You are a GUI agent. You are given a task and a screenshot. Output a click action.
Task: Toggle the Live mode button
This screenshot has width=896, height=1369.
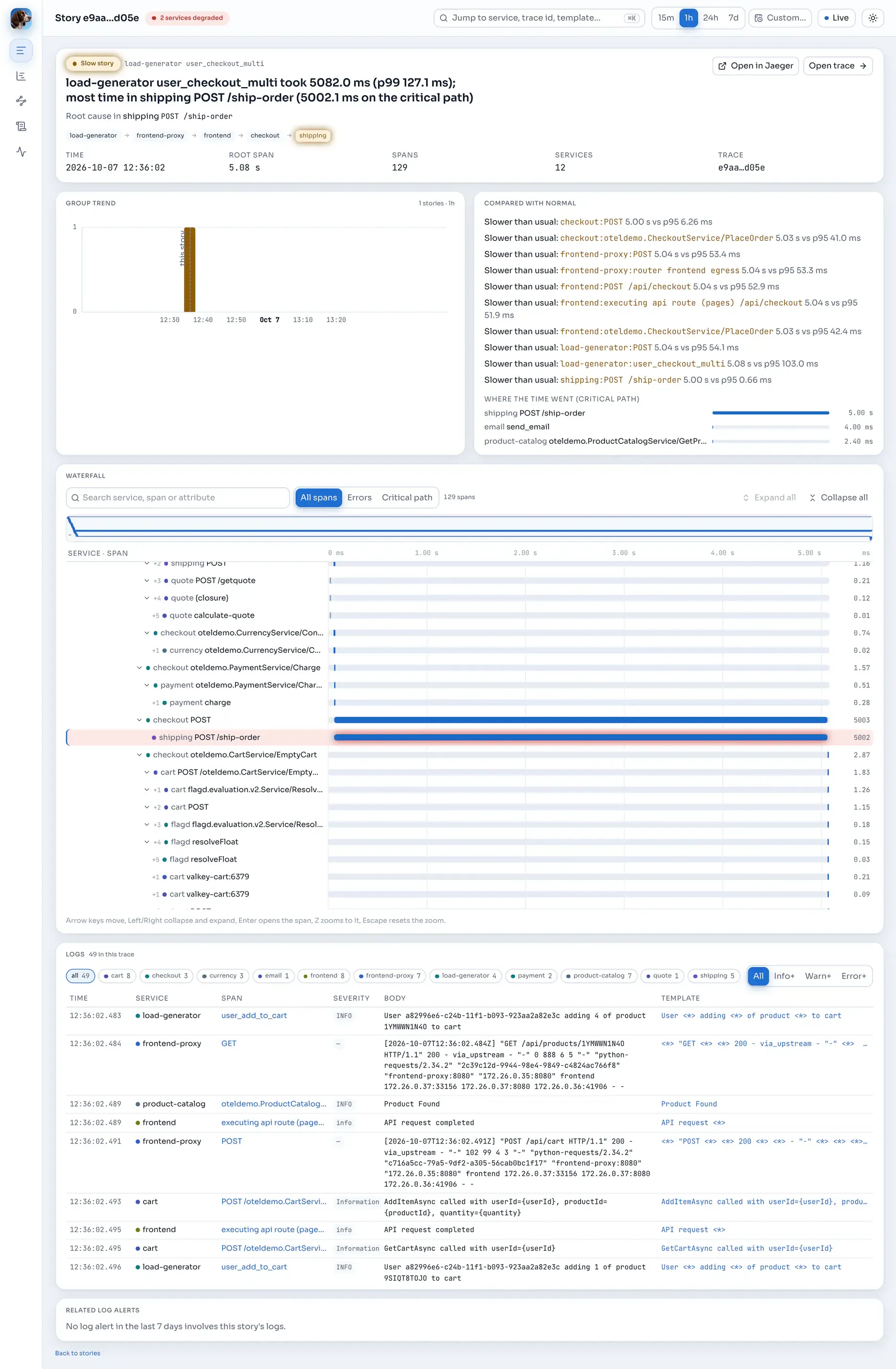pos(836,18)
